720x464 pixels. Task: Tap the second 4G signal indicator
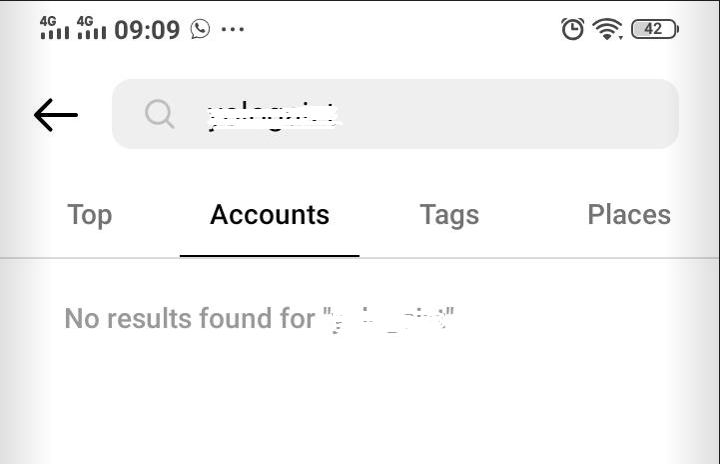point(92,28)
